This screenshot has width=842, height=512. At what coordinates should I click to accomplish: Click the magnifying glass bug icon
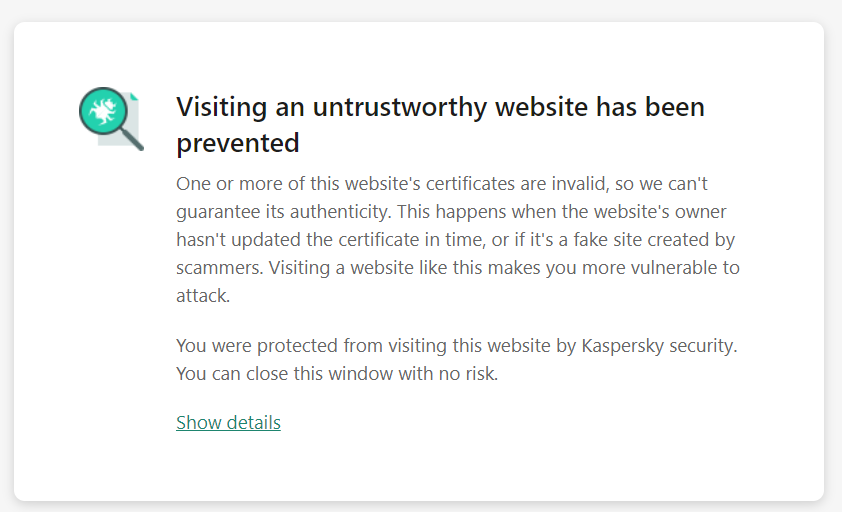(110, 118)
